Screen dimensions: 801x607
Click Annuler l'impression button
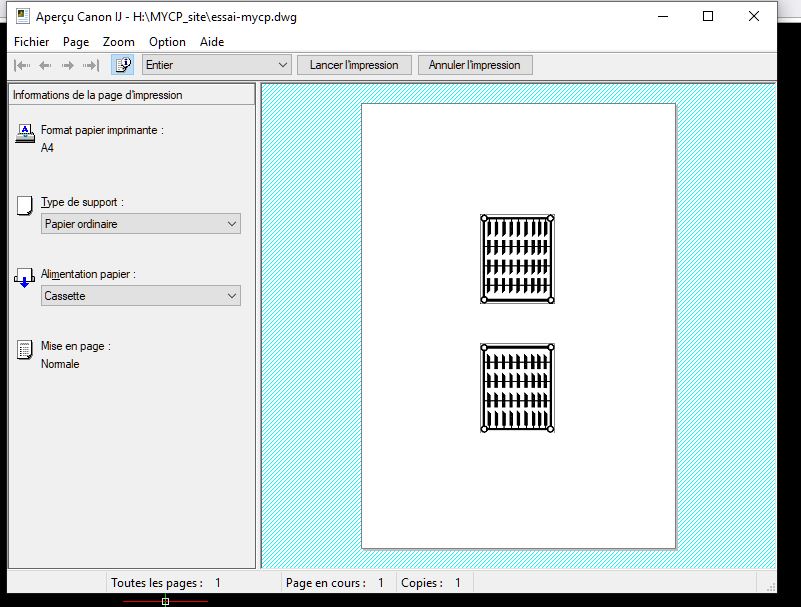475,65
